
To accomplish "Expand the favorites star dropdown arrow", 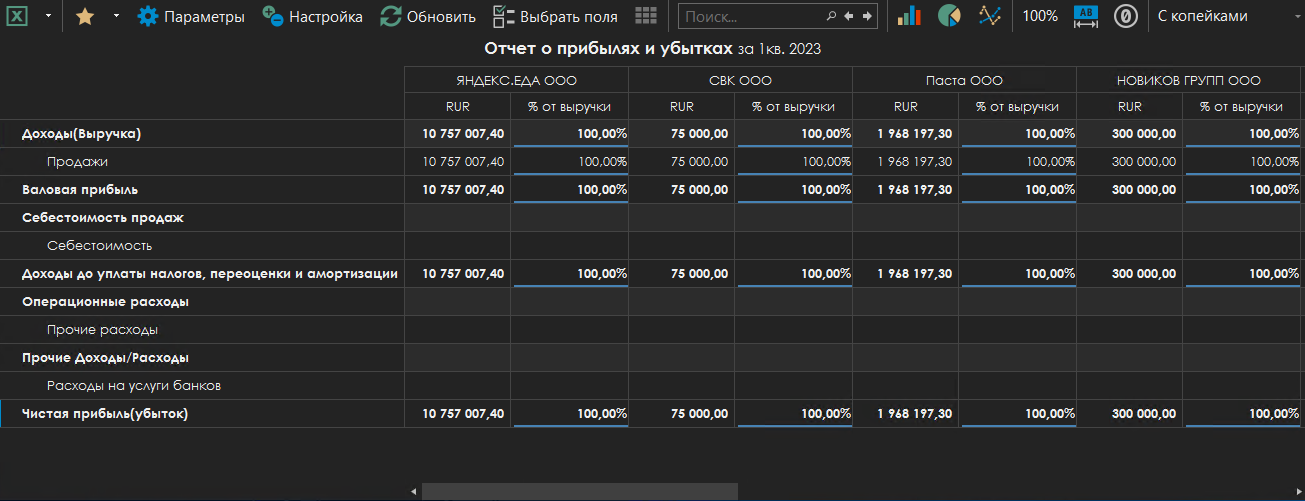I will coord(115,16).
